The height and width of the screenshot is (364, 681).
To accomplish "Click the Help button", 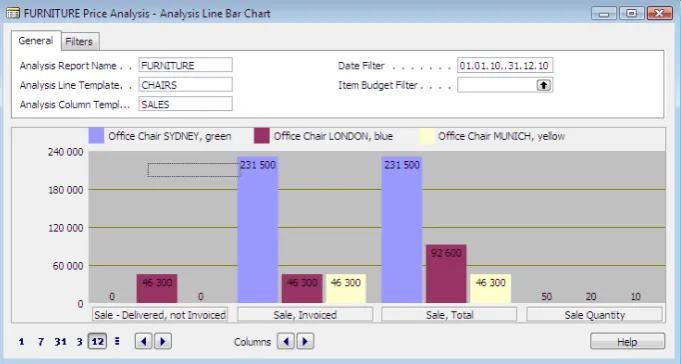I will [627, 341].
